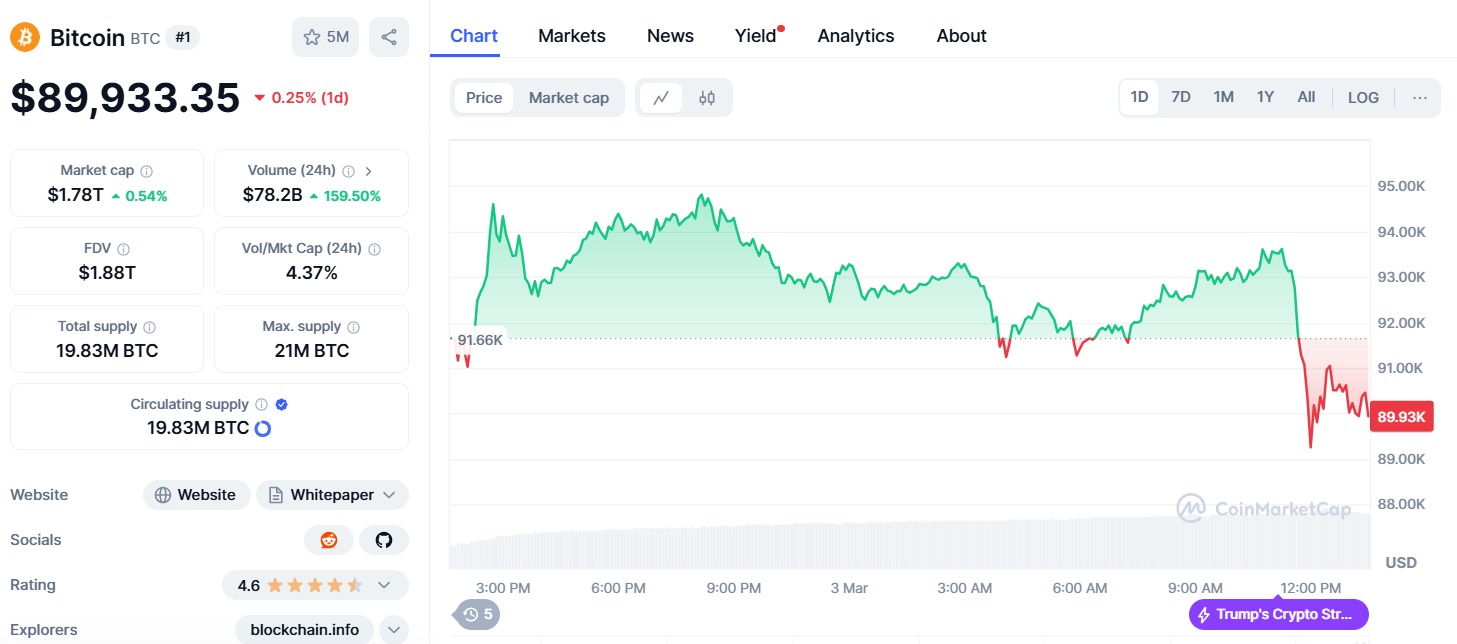Click the share icon button
1457x644 pixels.
pyautogui.click(x=389, y=37)
